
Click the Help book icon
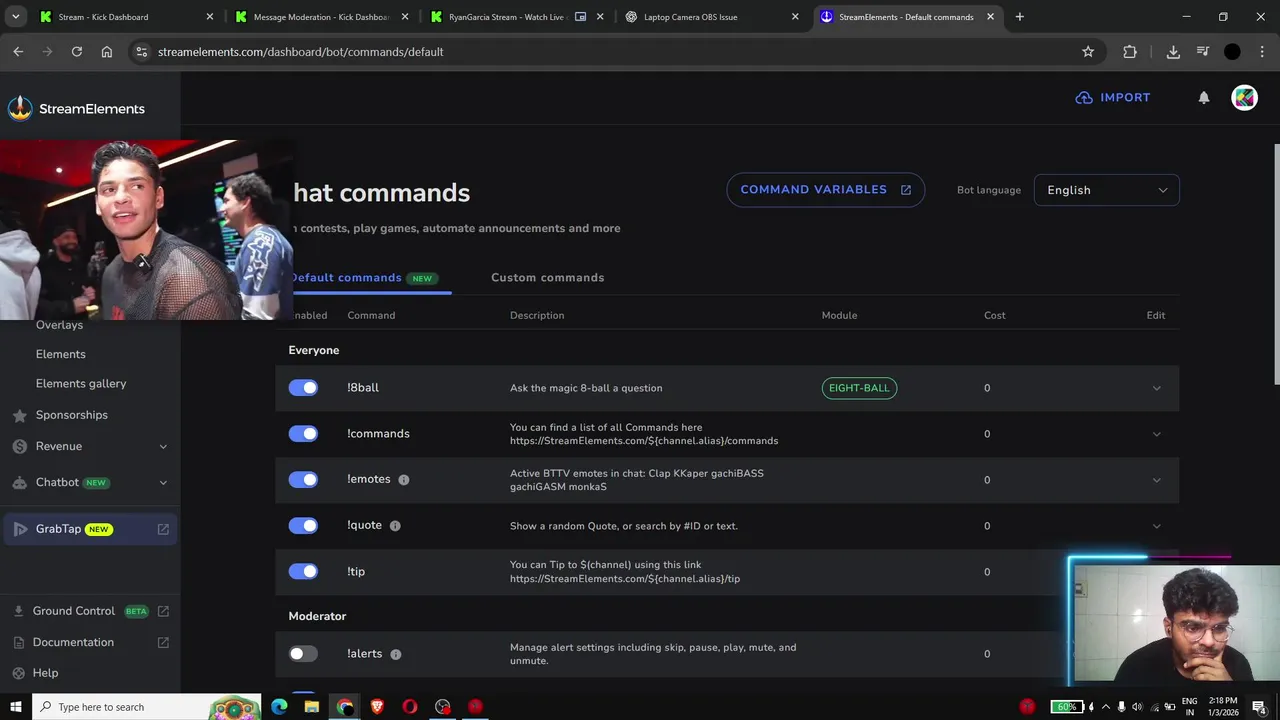click(19, 673)
